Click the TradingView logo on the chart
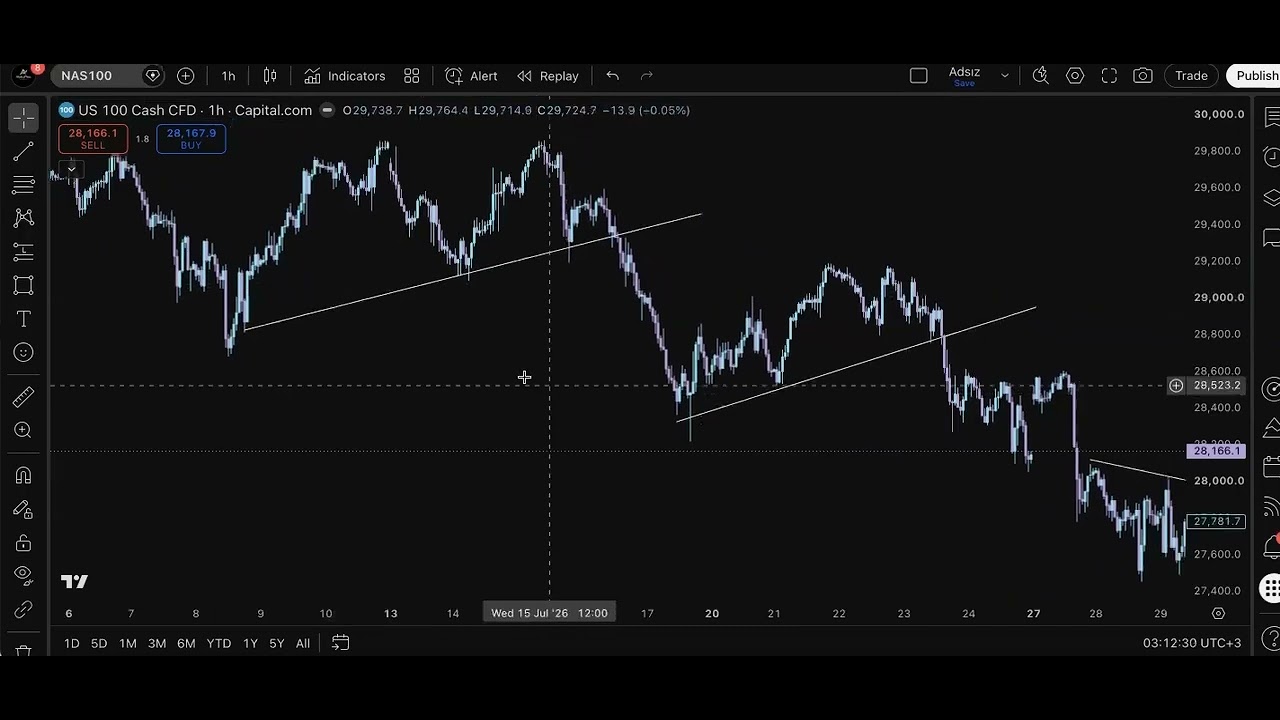This screenshot has width=1280, height=720. click(74, 582)
